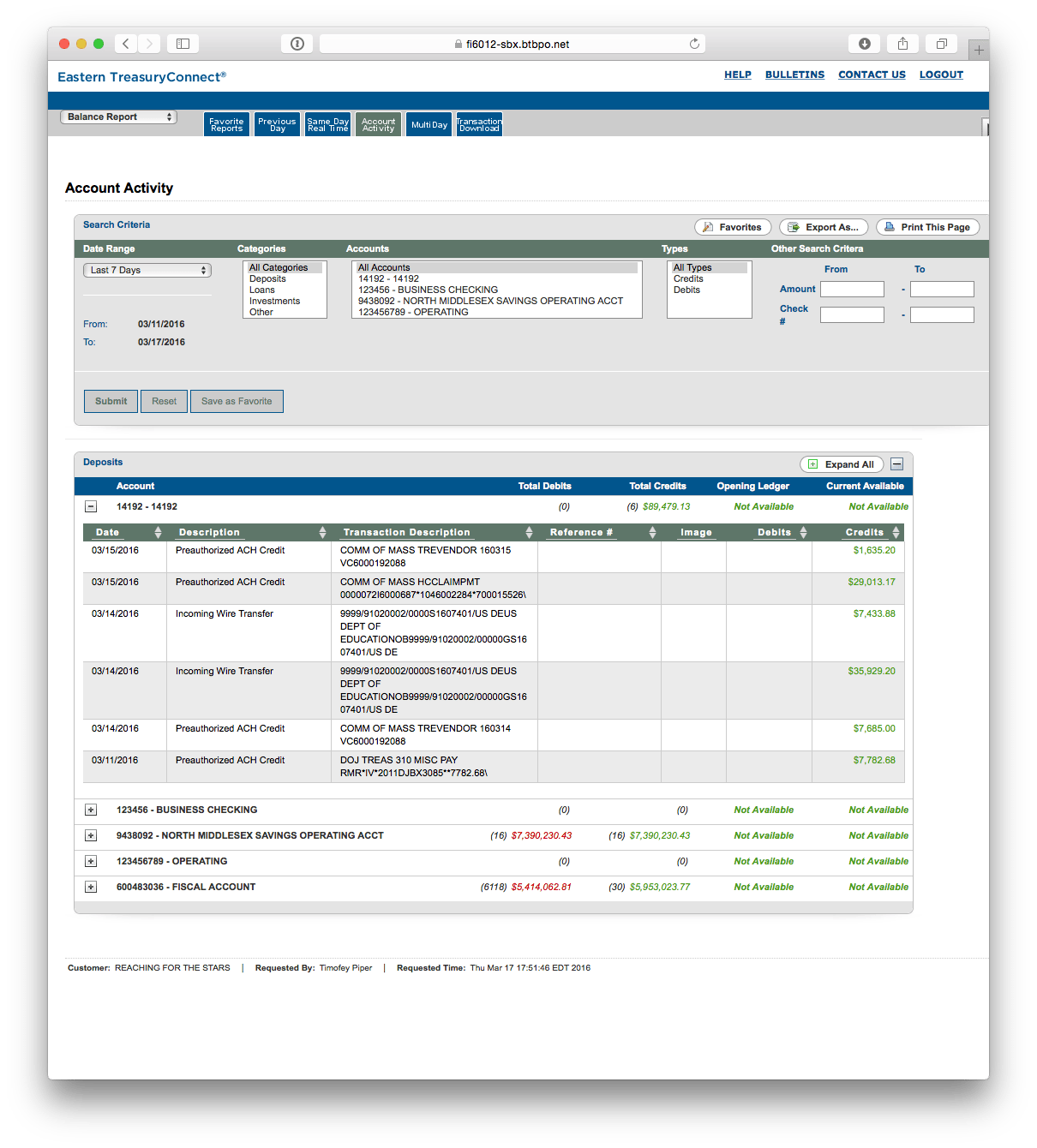Click the Export As... button
This screenshot has height=1148, width=1037.
coord(824,227)
